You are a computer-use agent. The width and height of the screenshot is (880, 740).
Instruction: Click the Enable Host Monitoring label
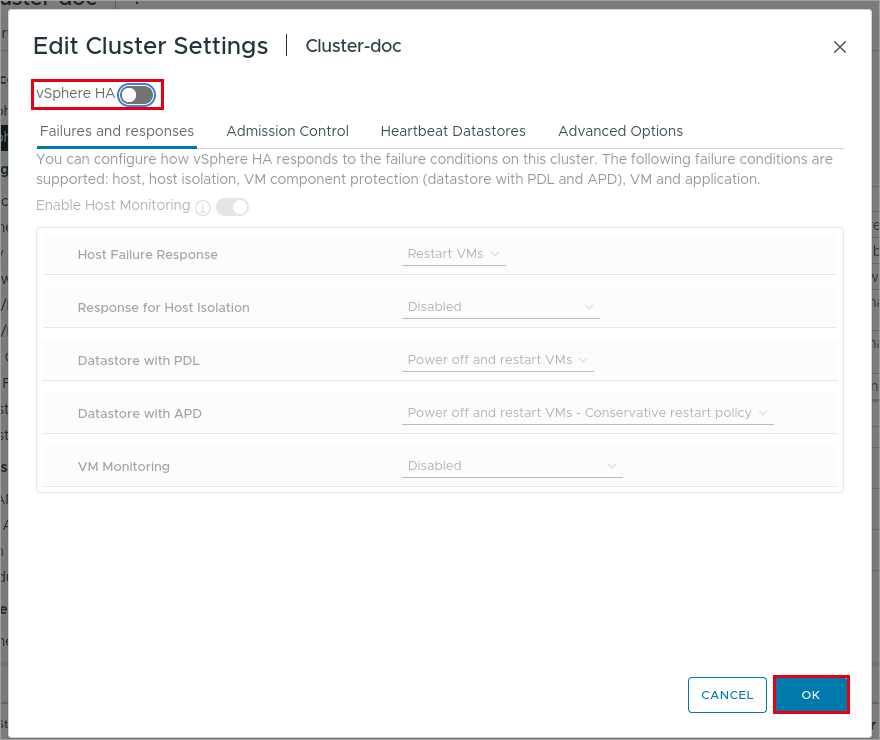(x=113, y=205)
